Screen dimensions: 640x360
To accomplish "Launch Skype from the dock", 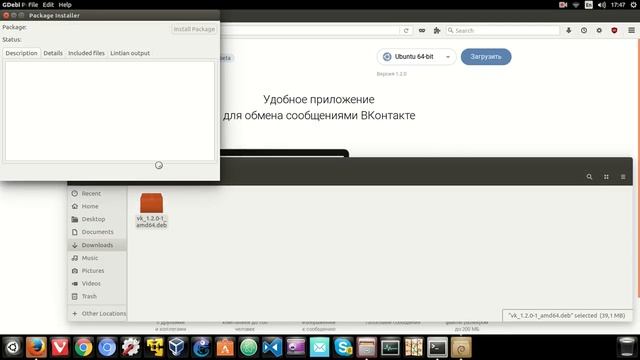I will click(x=343, y=347).
